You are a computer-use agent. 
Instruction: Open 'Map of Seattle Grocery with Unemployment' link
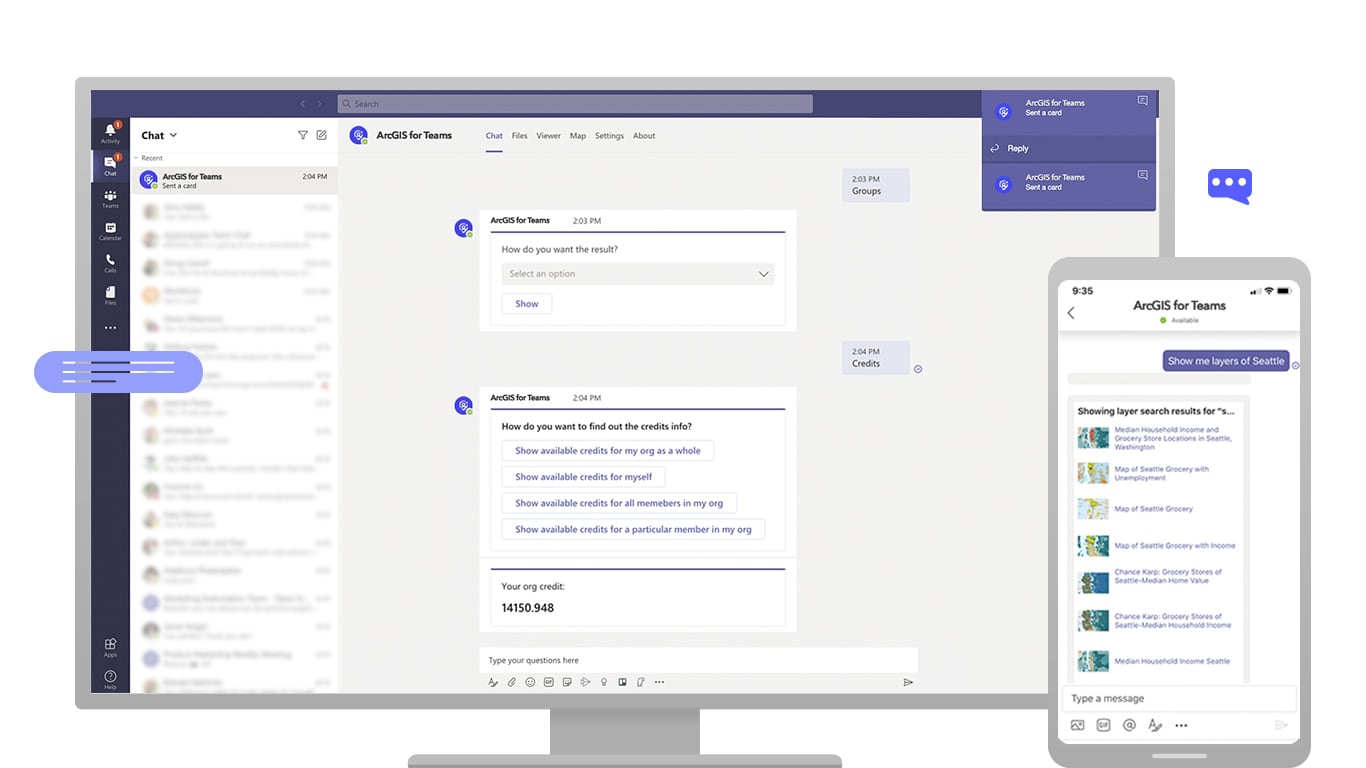point(1161,473)
